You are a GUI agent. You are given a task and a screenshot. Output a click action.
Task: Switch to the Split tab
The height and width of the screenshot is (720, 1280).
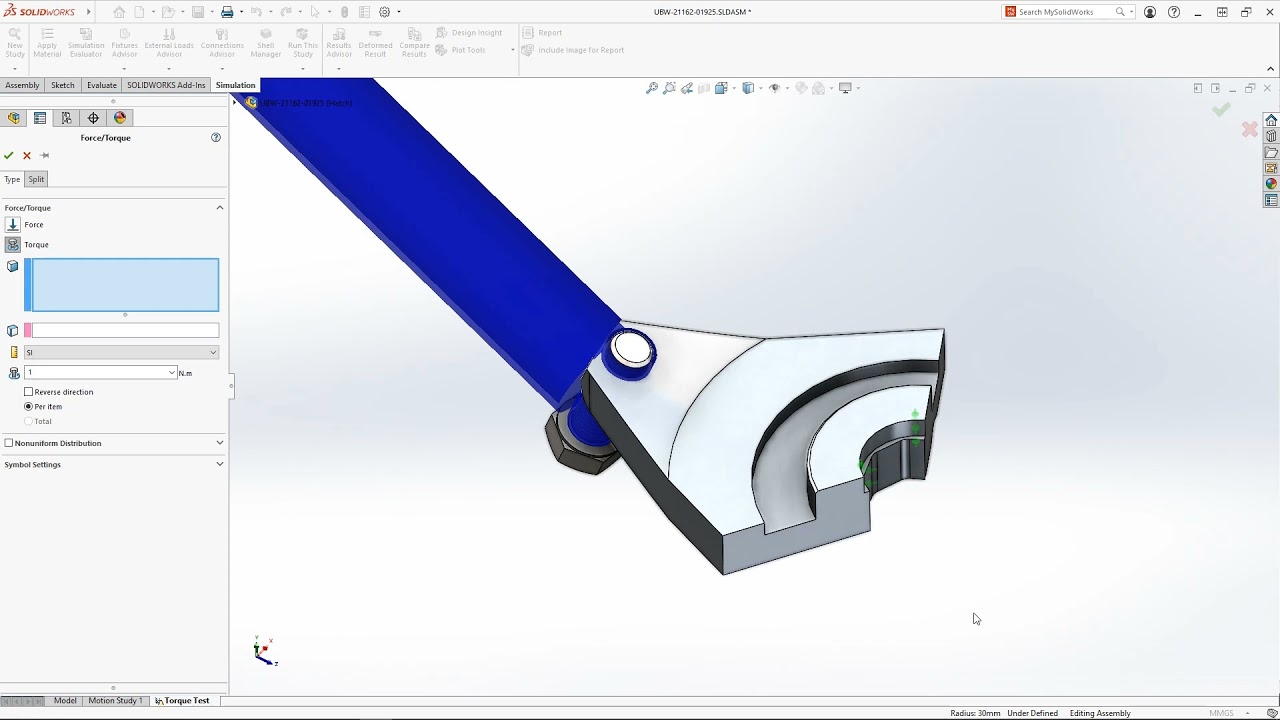click(36, 179)
